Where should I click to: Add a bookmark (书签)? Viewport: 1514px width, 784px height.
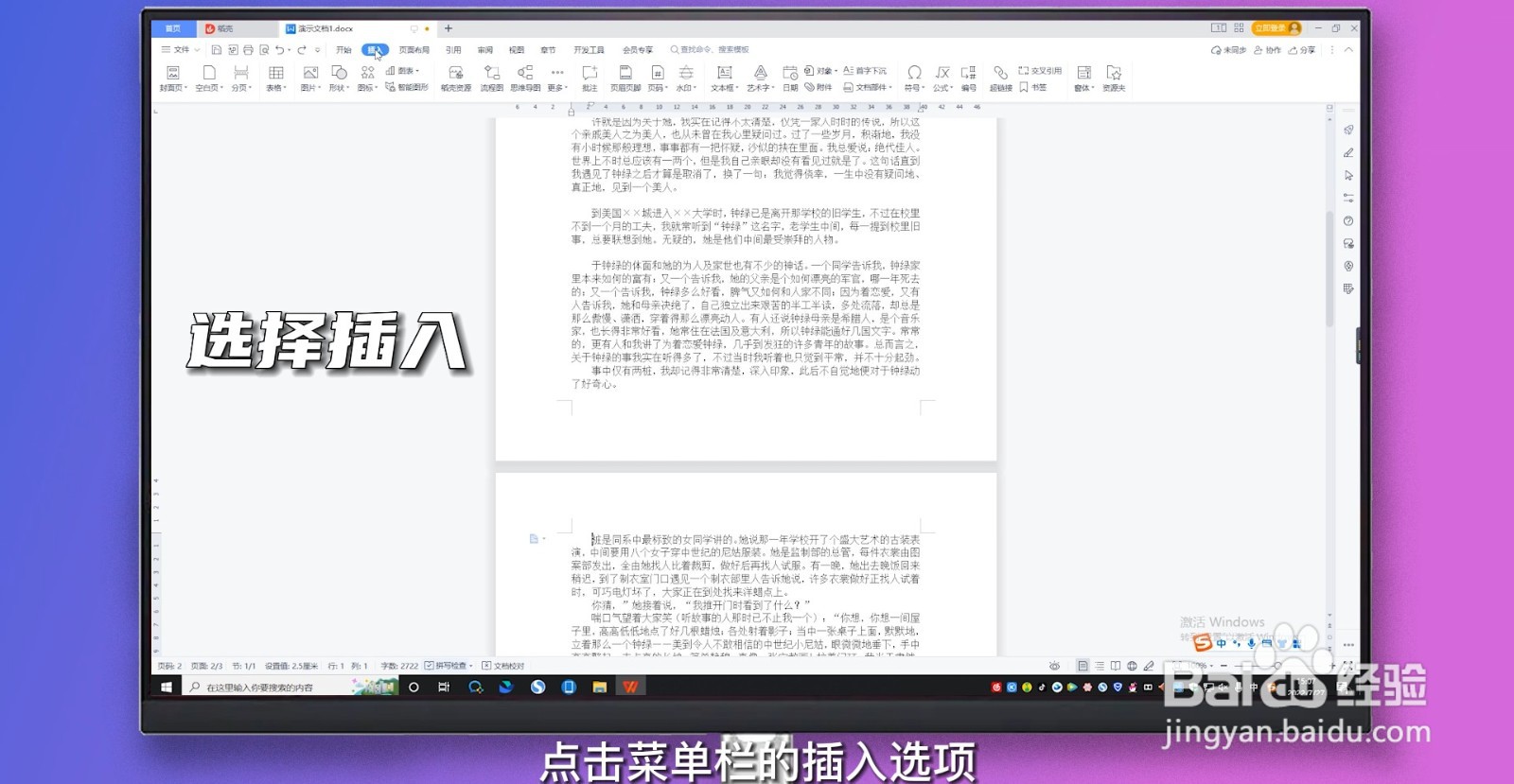coord(1033,87)
